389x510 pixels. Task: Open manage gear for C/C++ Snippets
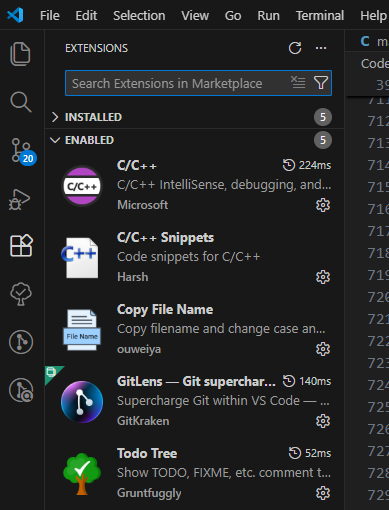[323, 277]
